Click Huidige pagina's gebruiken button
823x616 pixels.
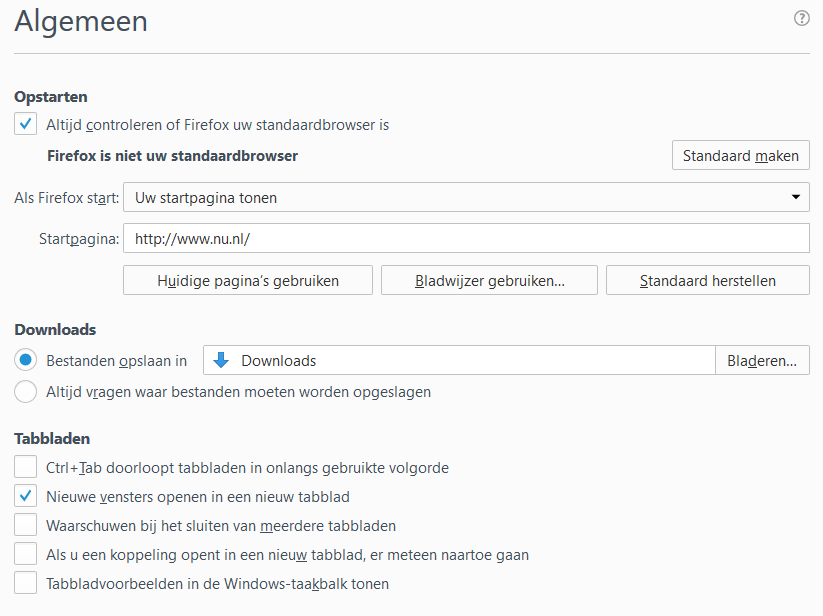pos(248,280)
